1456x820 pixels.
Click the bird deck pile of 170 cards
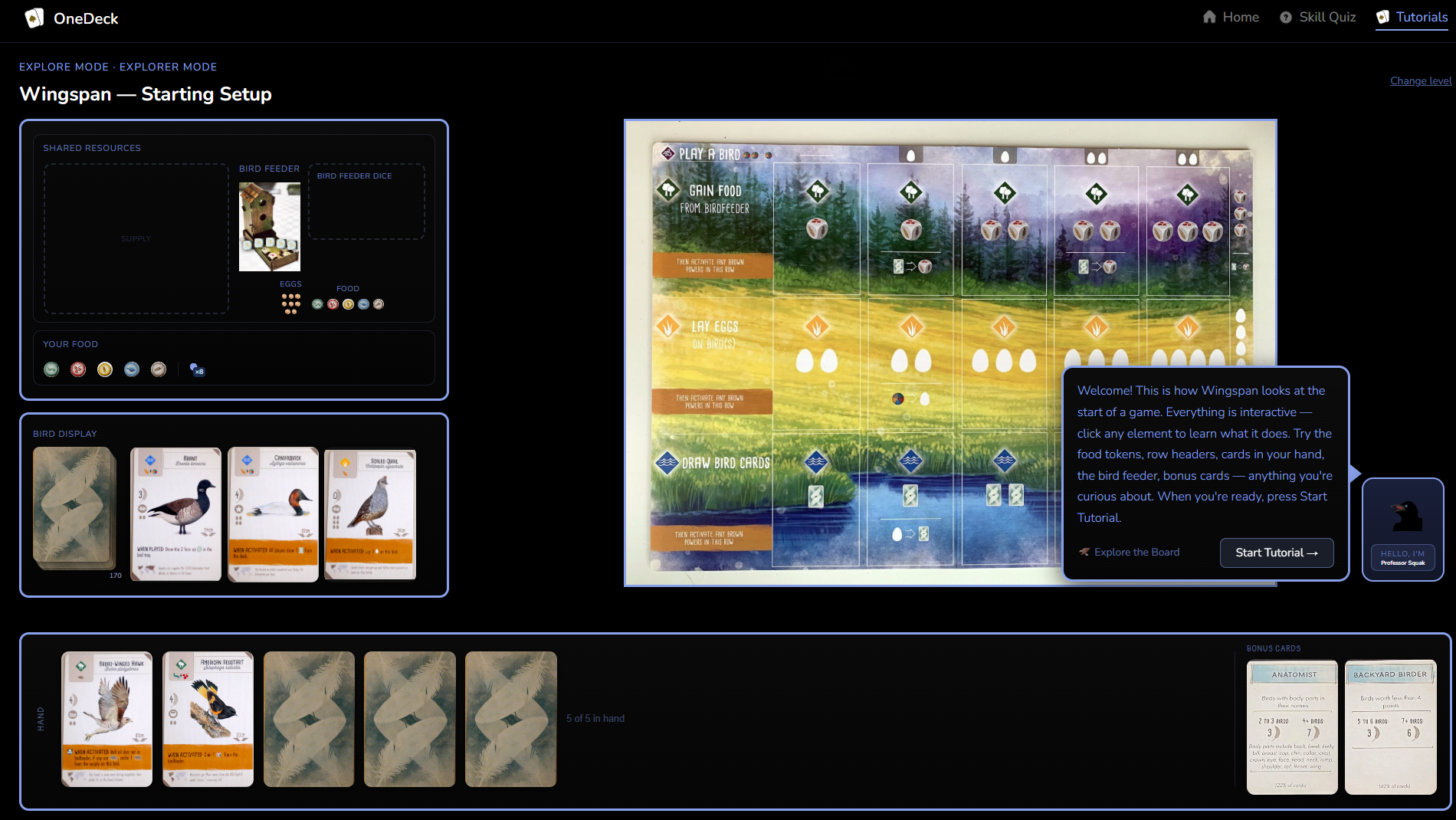pos(74,509)
